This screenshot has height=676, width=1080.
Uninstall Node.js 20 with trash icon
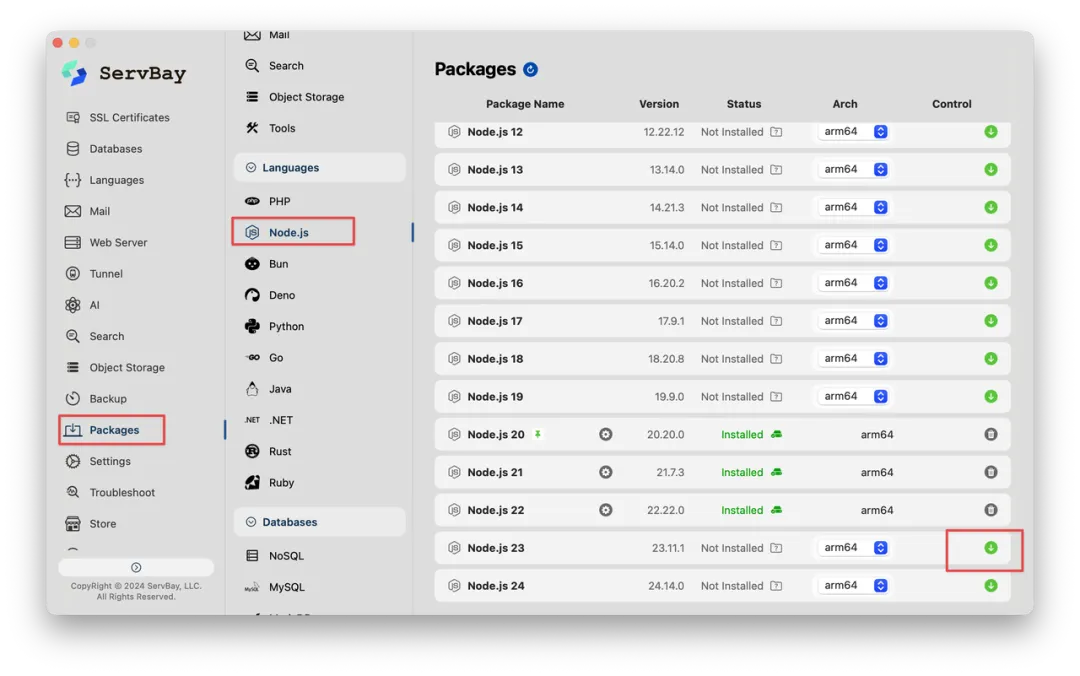tap(990, 434)
